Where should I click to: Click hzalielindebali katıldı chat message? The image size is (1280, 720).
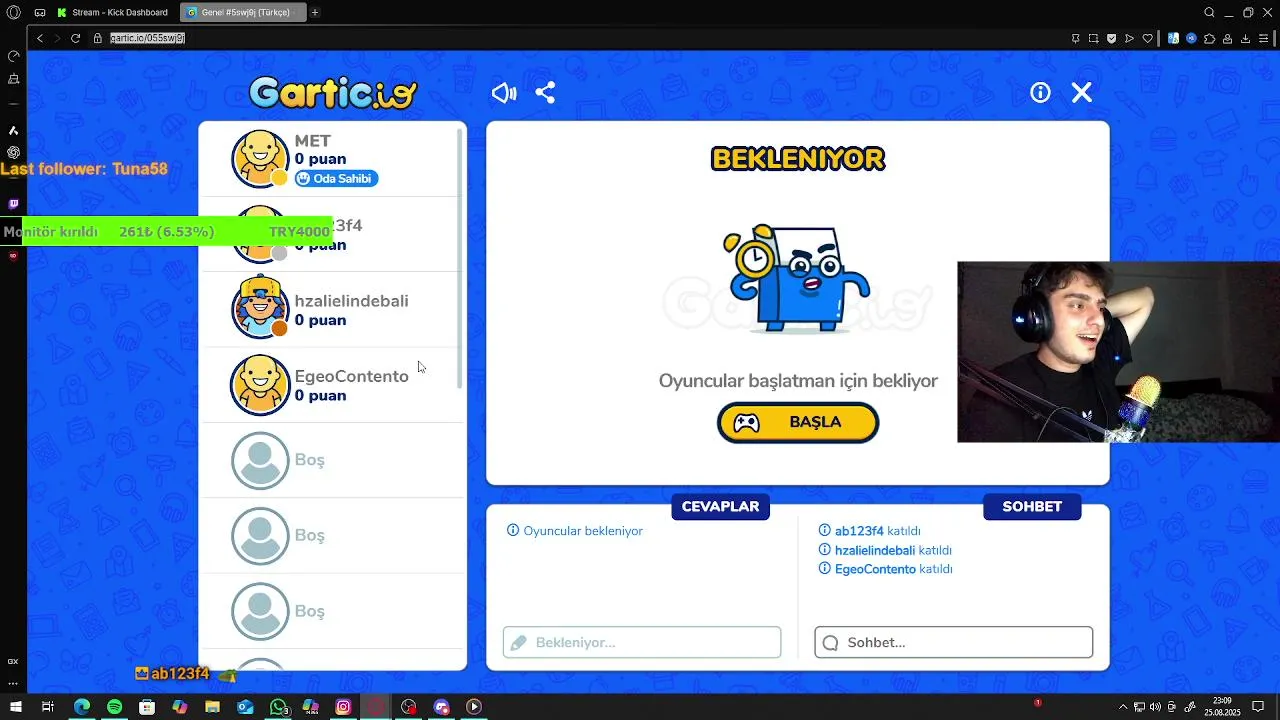[x=885, y=550]
